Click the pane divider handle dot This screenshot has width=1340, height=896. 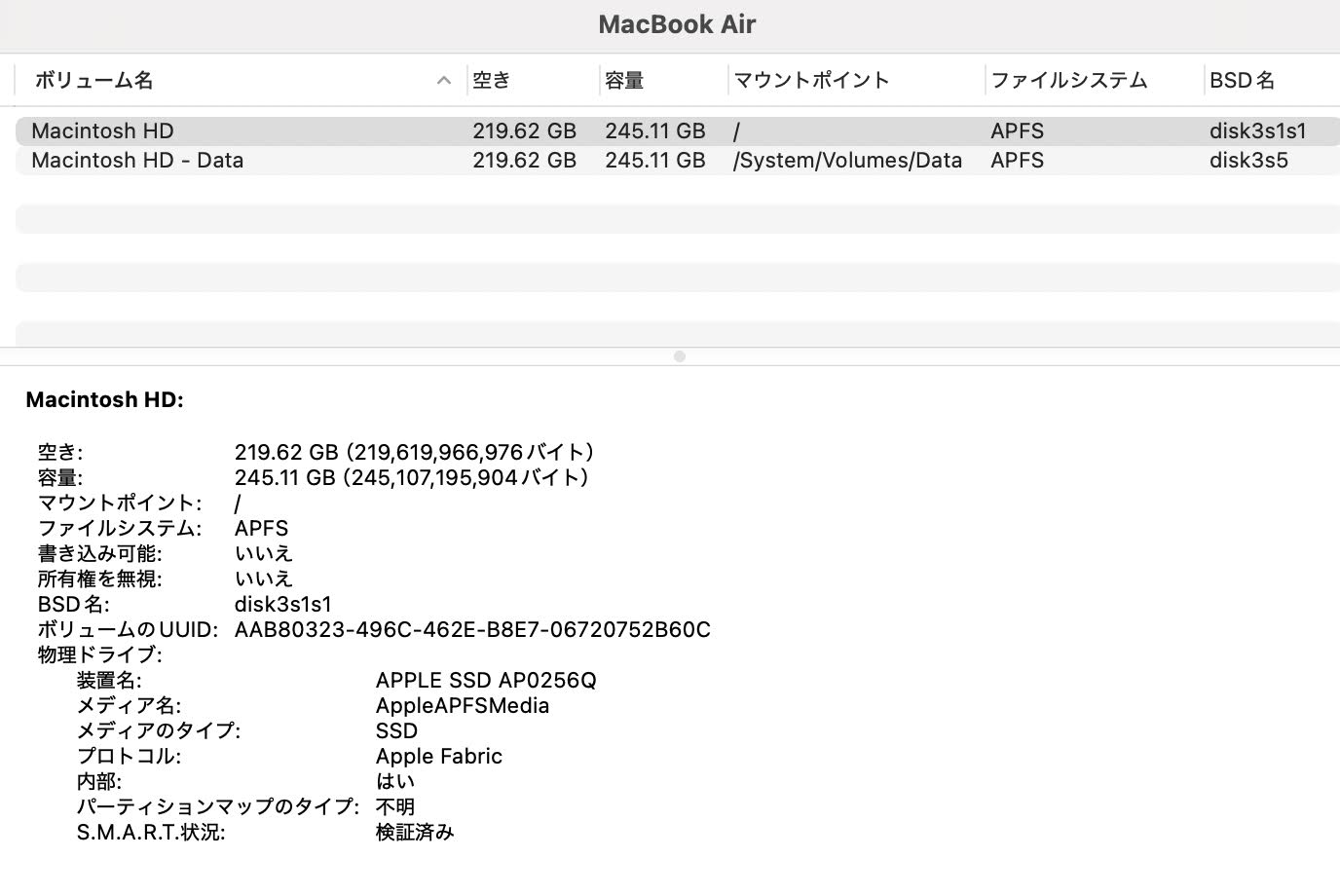678,356
